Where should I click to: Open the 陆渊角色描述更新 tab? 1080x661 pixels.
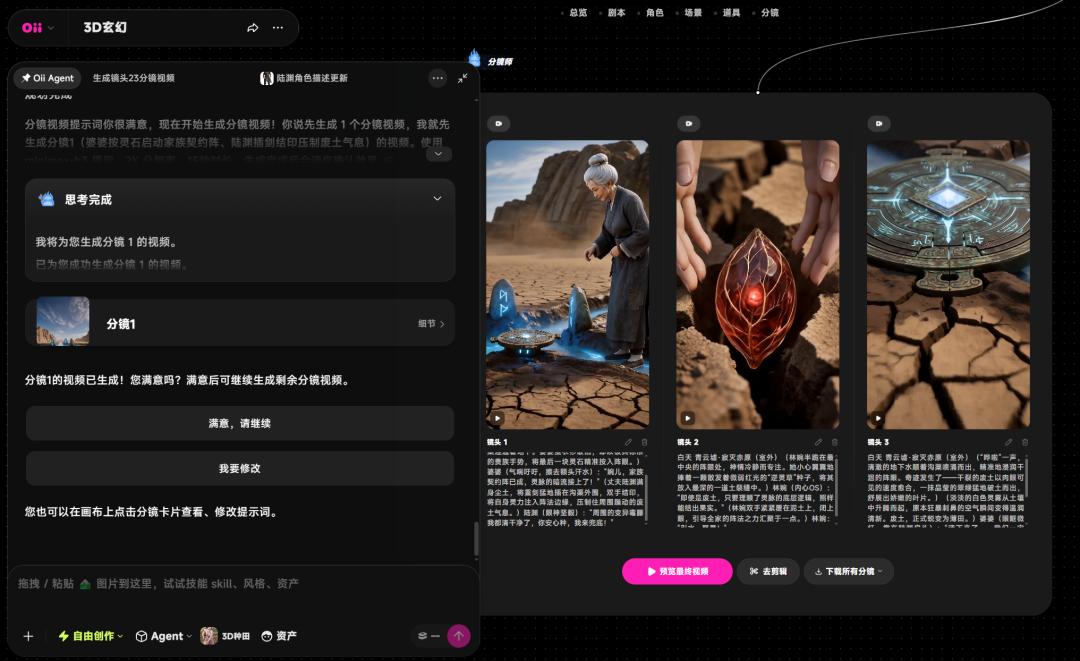pyautogui.click(x=304, y=78)
